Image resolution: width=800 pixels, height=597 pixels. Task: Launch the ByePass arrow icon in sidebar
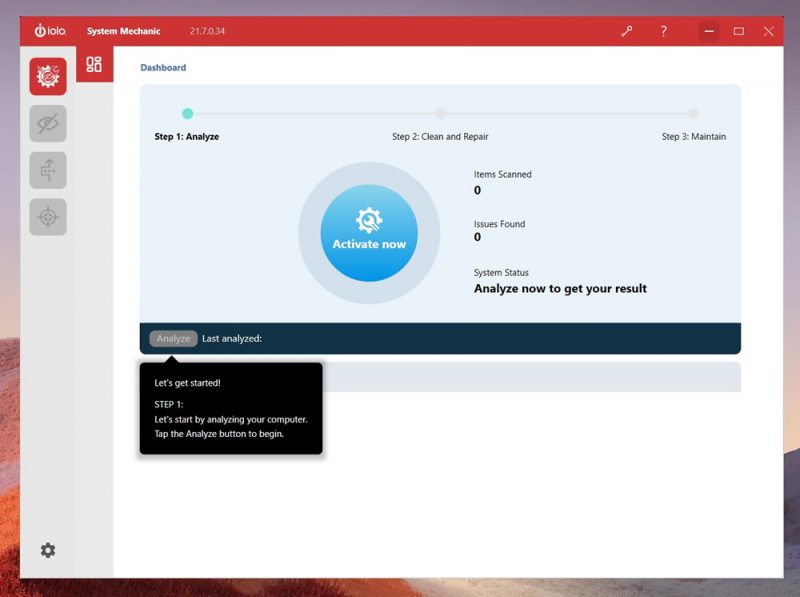click(x=47, y=170)
